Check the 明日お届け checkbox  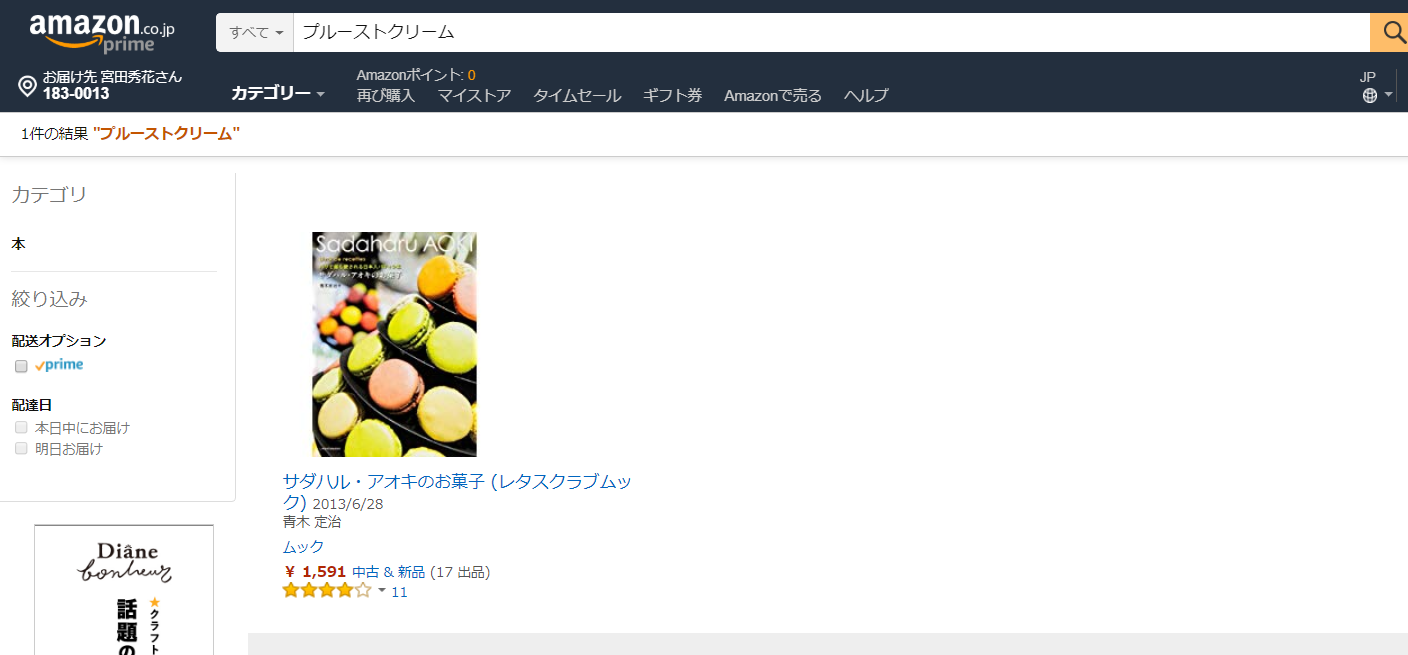(21, 449)
